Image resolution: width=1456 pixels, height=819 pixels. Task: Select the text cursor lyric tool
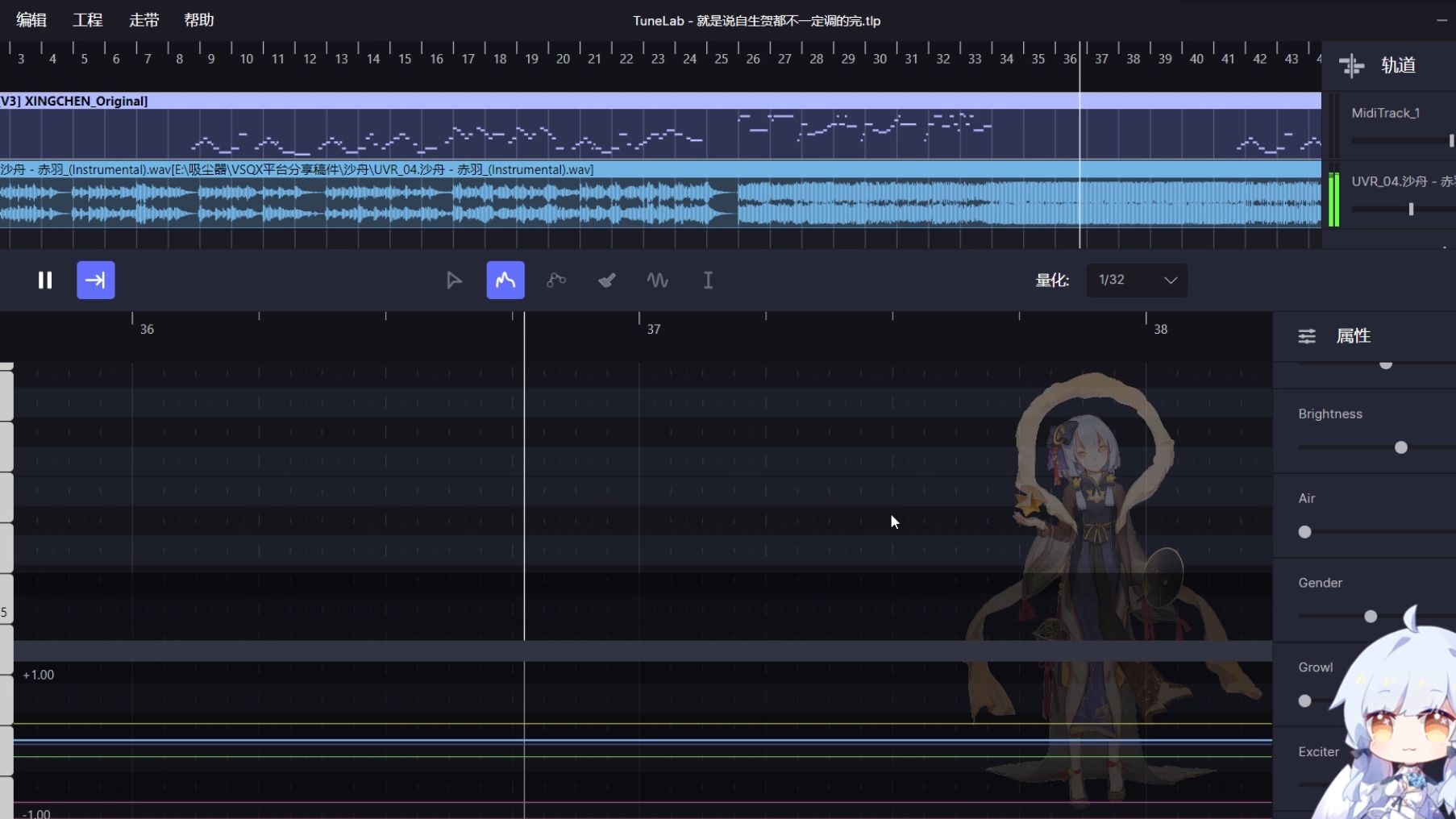709,280
